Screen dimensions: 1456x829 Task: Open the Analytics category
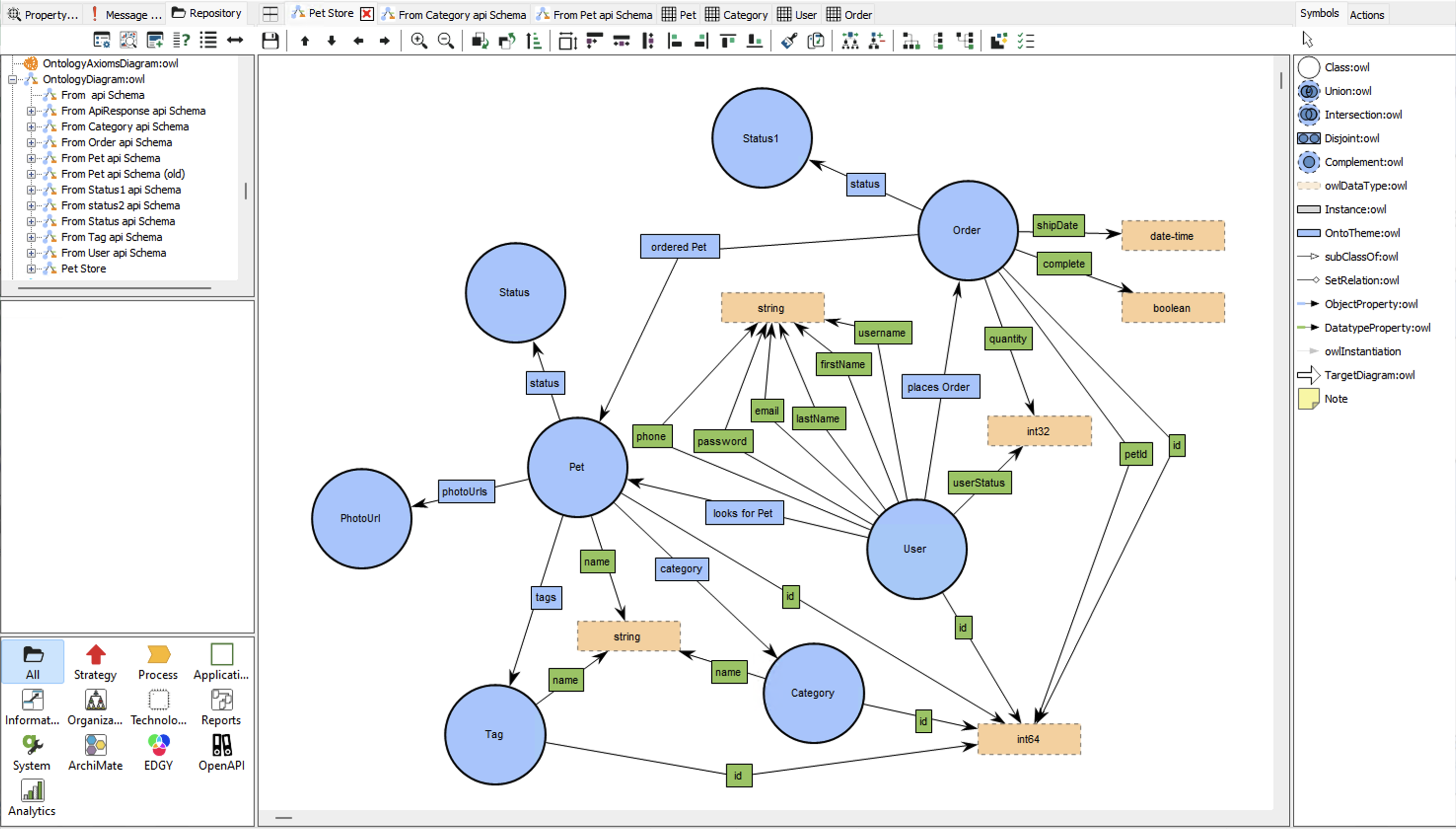pos(33,798)
